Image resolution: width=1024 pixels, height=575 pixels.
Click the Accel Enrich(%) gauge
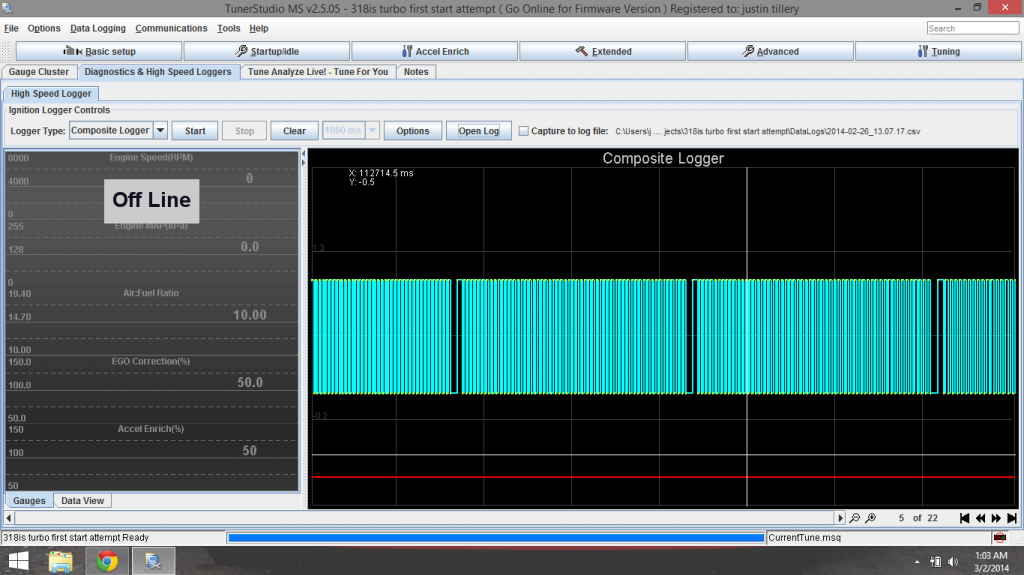[152, 457]
